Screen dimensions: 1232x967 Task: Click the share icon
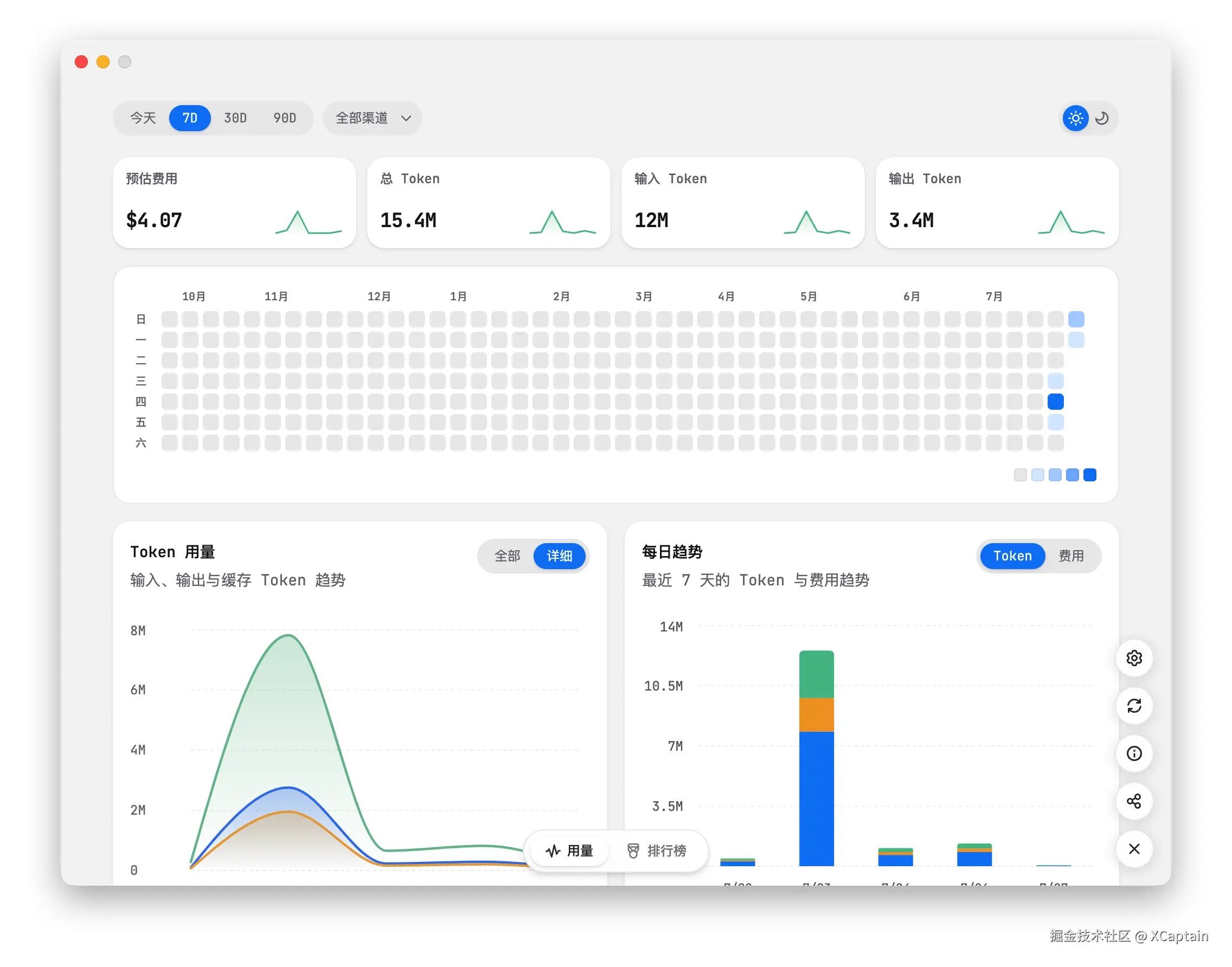(1133, 801)
